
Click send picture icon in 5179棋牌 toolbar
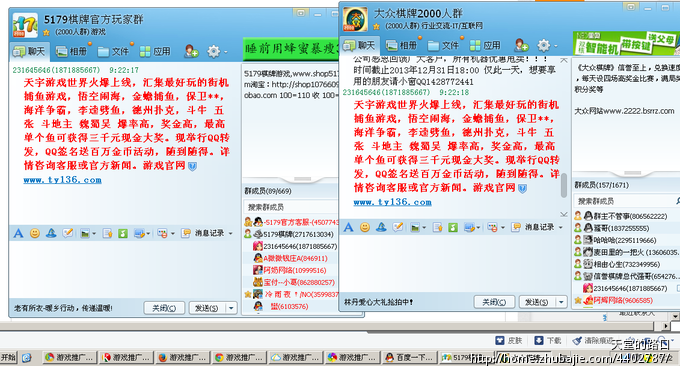[85, 234]
